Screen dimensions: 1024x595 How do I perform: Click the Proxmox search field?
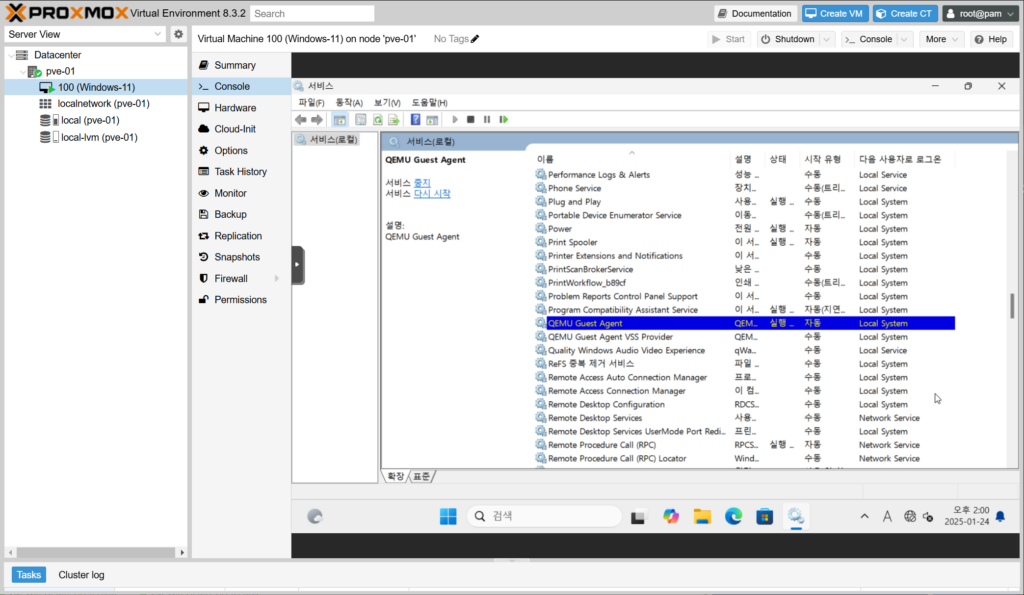(312, 14)
